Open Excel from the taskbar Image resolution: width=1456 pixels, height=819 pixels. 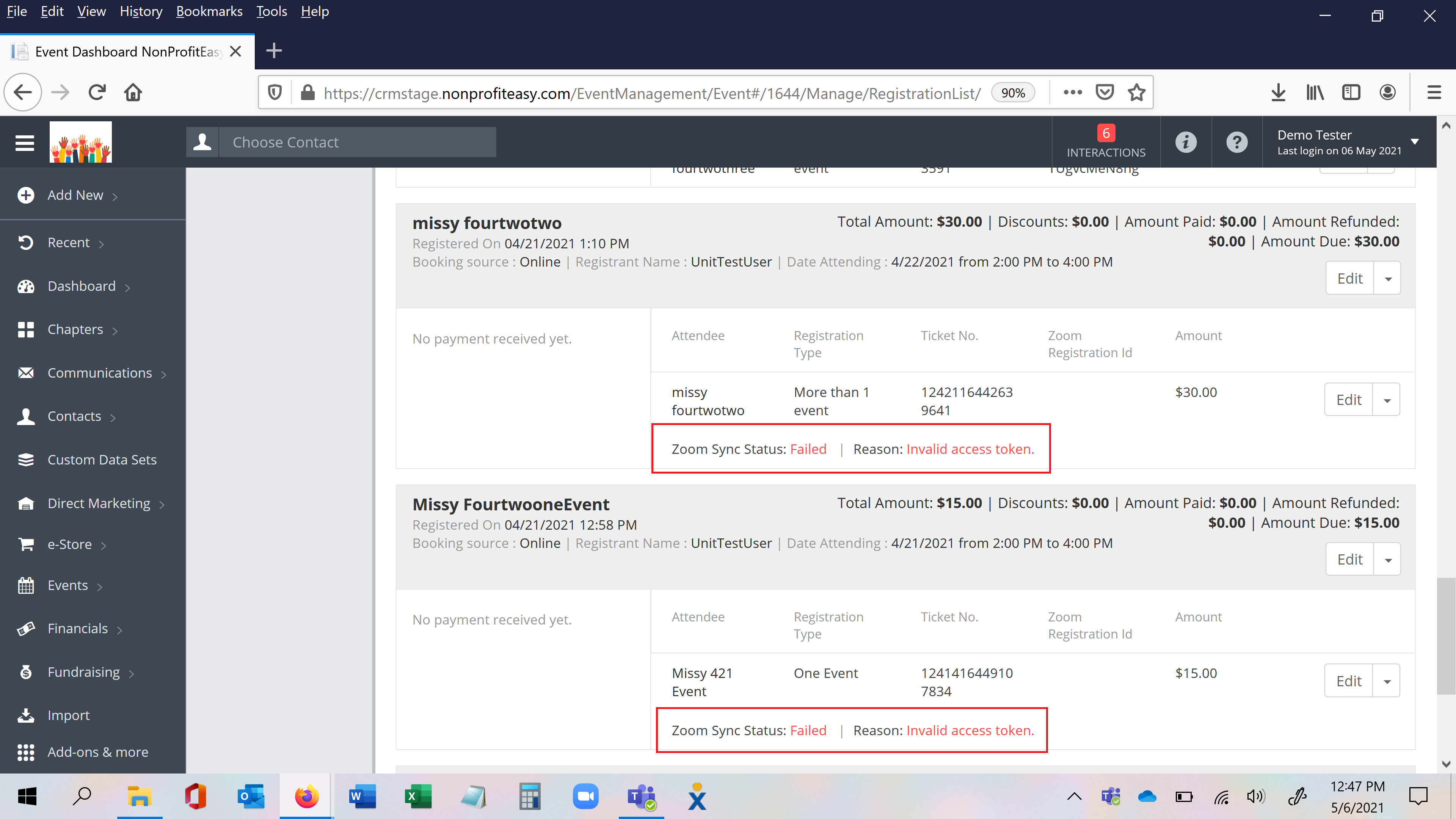418,796
